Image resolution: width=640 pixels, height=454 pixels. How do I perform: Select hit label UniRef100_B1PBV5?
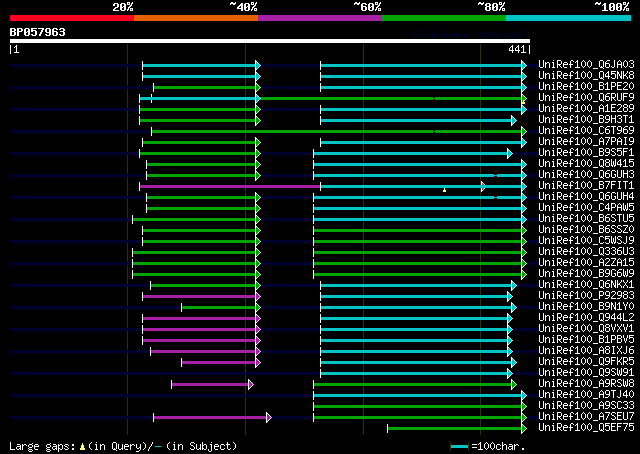[586, 340]
